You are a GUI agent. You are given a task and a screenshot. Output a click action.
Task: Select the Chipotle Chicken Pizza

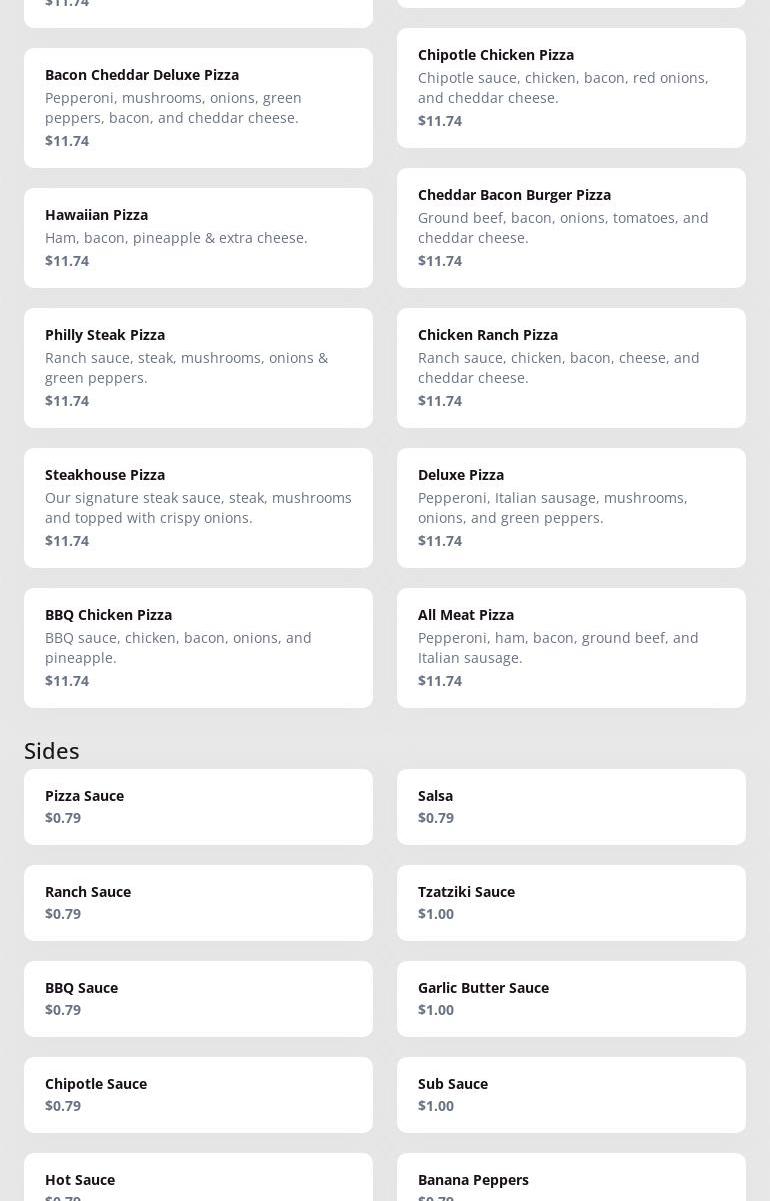click(571, 87)
